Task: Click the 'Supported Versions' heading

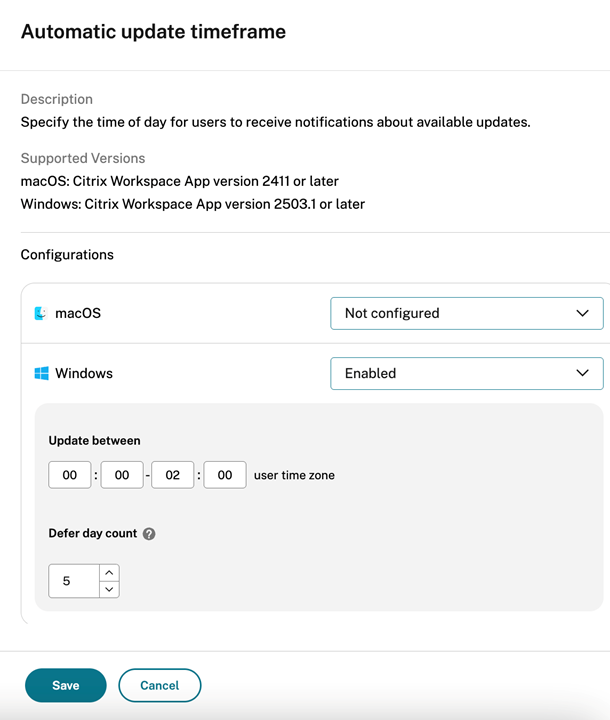Action: pyautogui.click(x=83, y=158)
